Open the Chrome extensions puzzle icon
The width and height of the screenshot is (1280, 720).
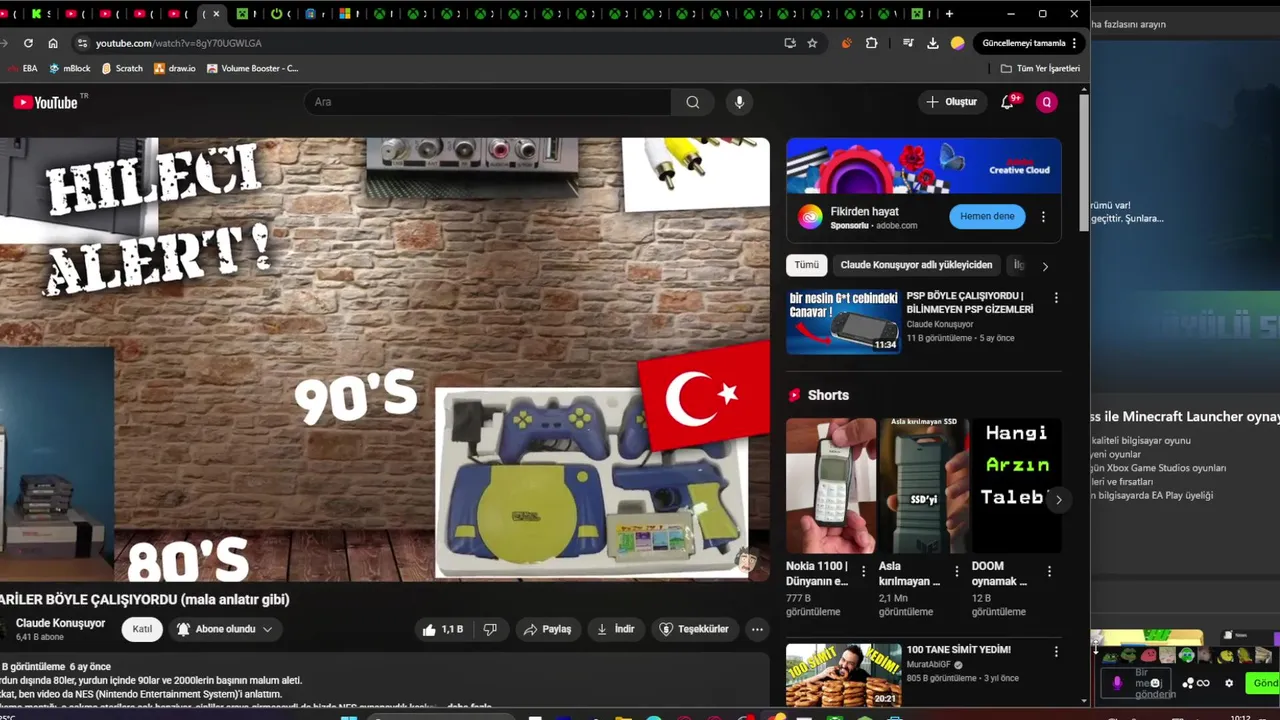[x=871, y=43]
